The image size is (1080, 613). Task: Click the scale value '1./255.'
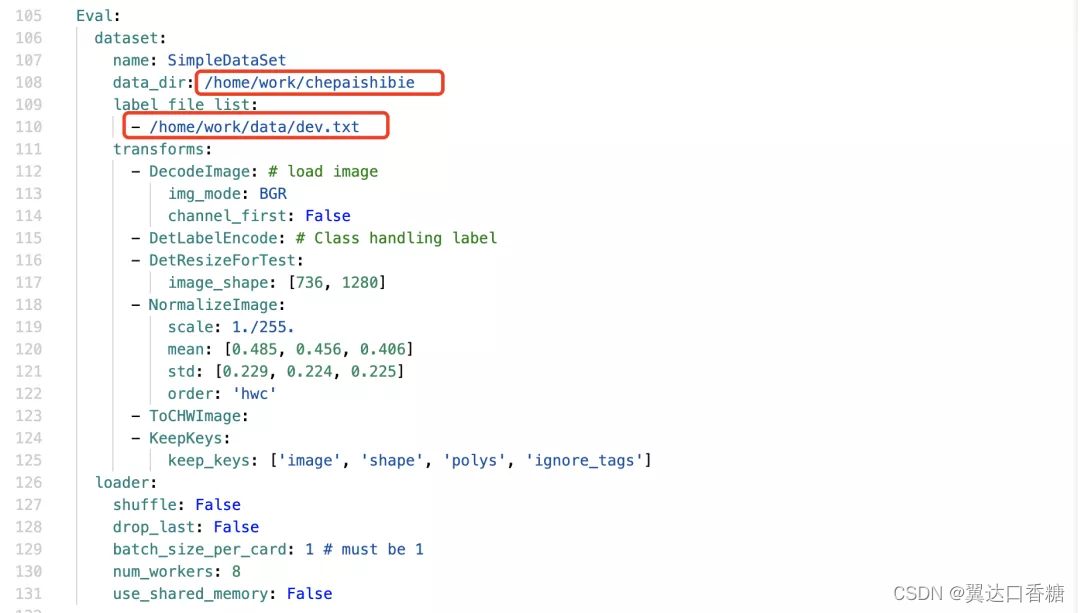[x=263, y=327]
